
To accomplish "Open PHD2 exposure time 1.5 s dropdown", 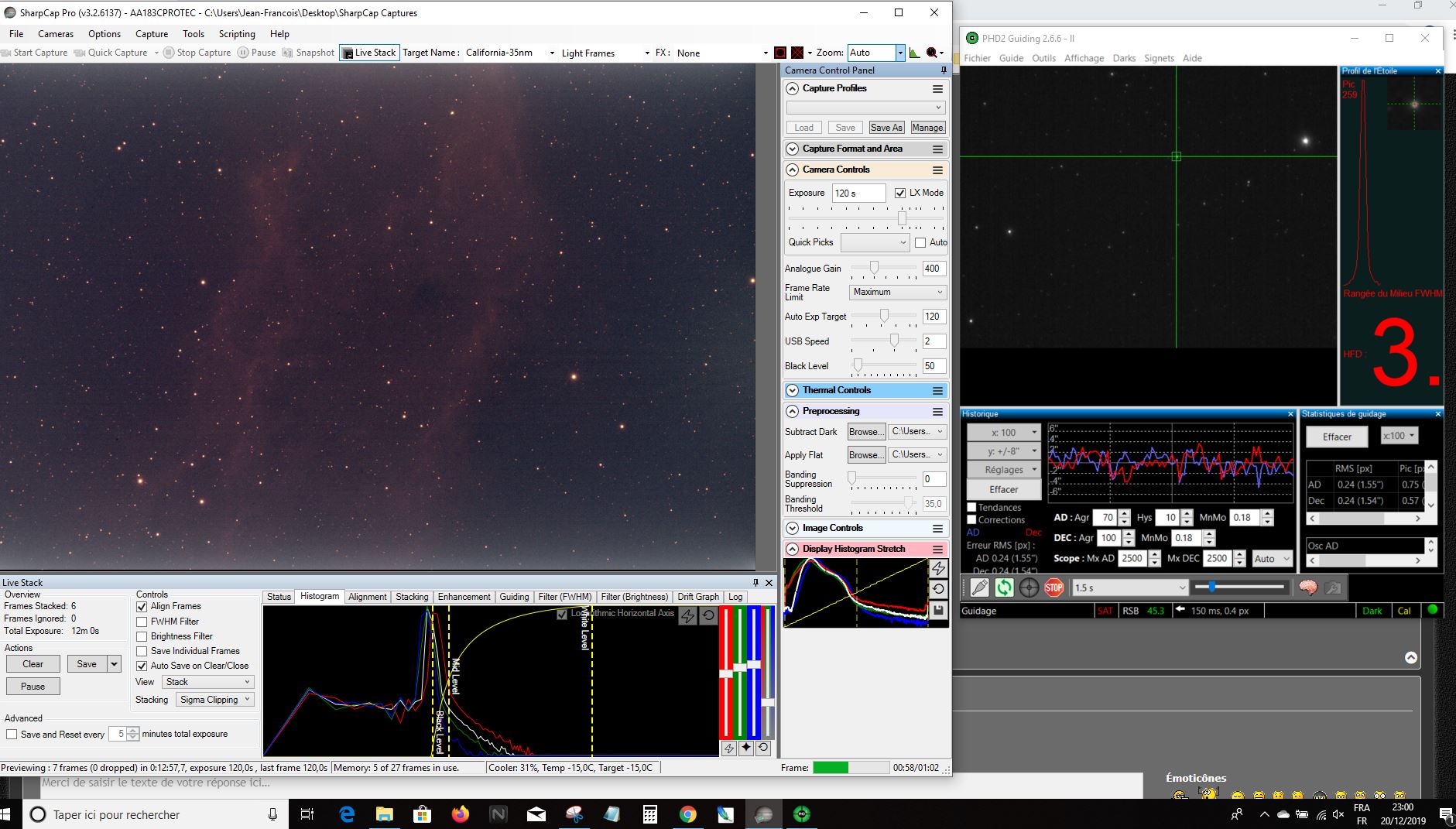I will pyautogui.click(x=1130, y=587).
